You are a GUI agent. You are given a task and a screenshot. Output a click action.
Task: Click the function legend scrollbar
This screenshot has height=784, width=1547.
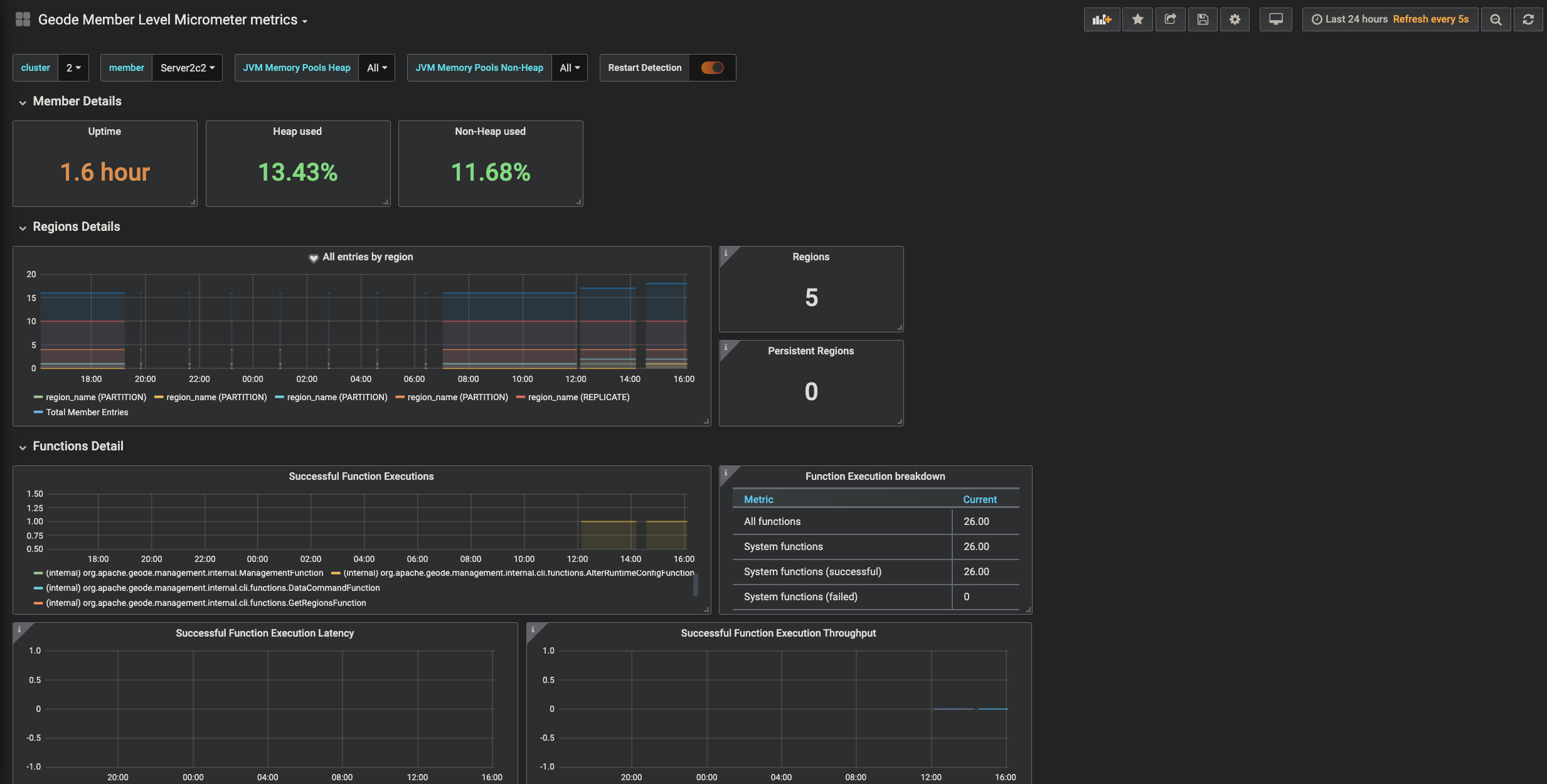(x=695, y=585)
